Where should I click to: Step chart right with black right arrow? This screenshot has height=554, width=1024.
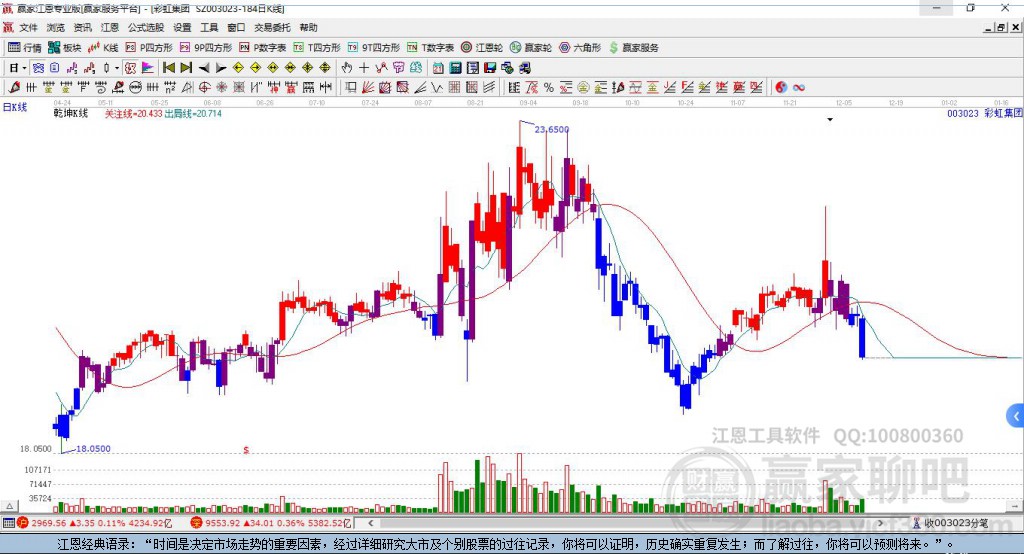[x=221, y=67]
